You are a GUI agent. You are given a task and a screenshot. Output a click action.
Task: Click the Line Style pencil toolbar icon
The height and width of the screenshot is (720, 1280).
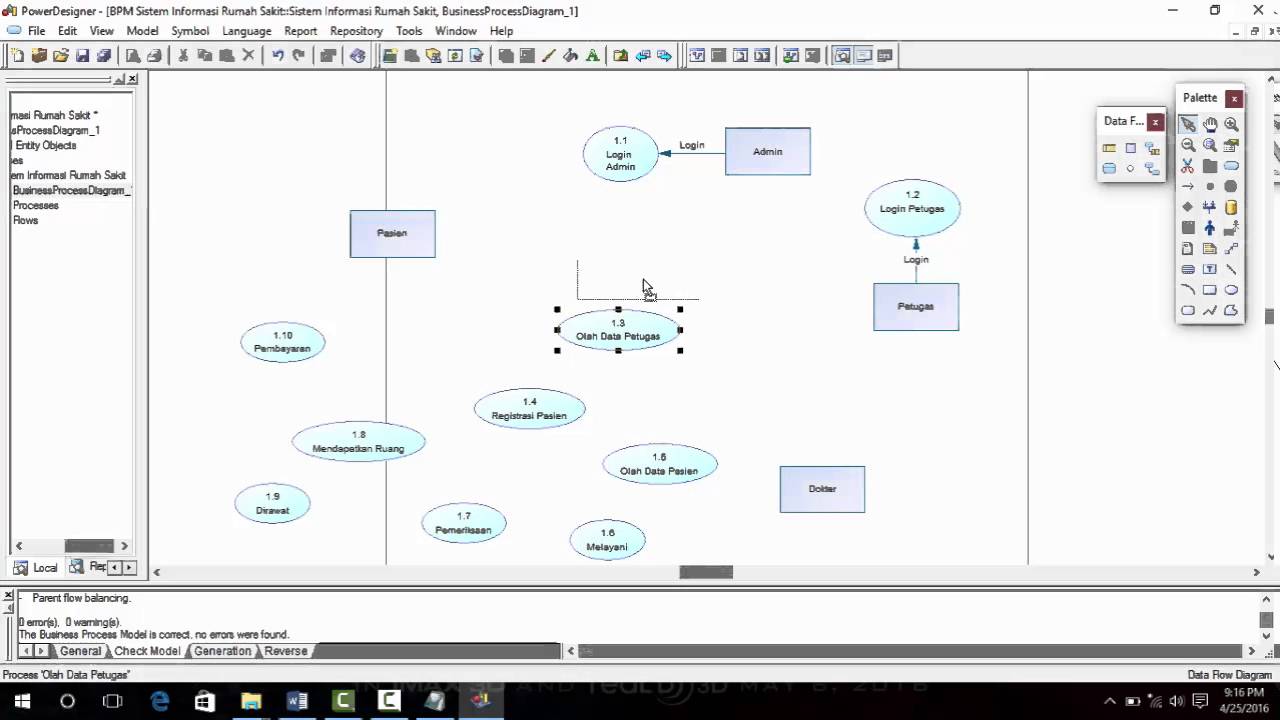tap(549, 56)
